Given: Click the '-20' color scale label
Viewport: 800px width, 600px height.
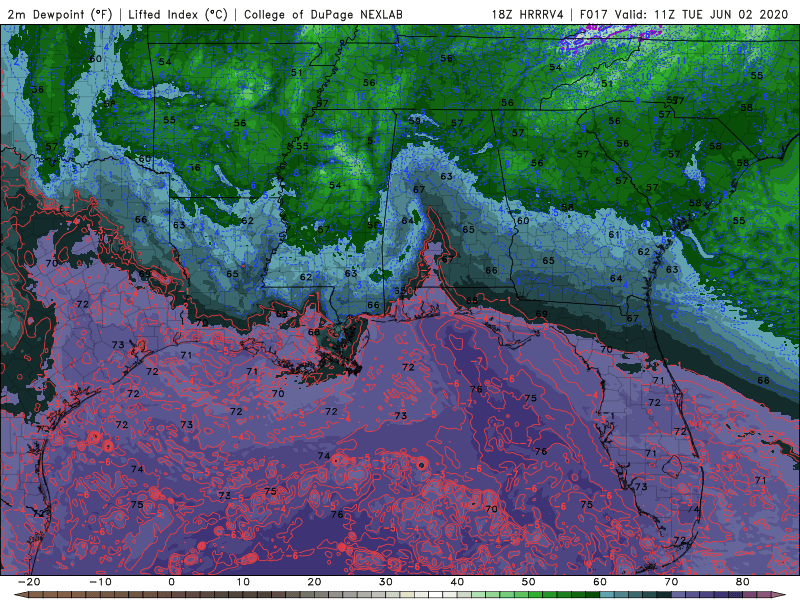Looking at the screenshot, I should 29,582.
